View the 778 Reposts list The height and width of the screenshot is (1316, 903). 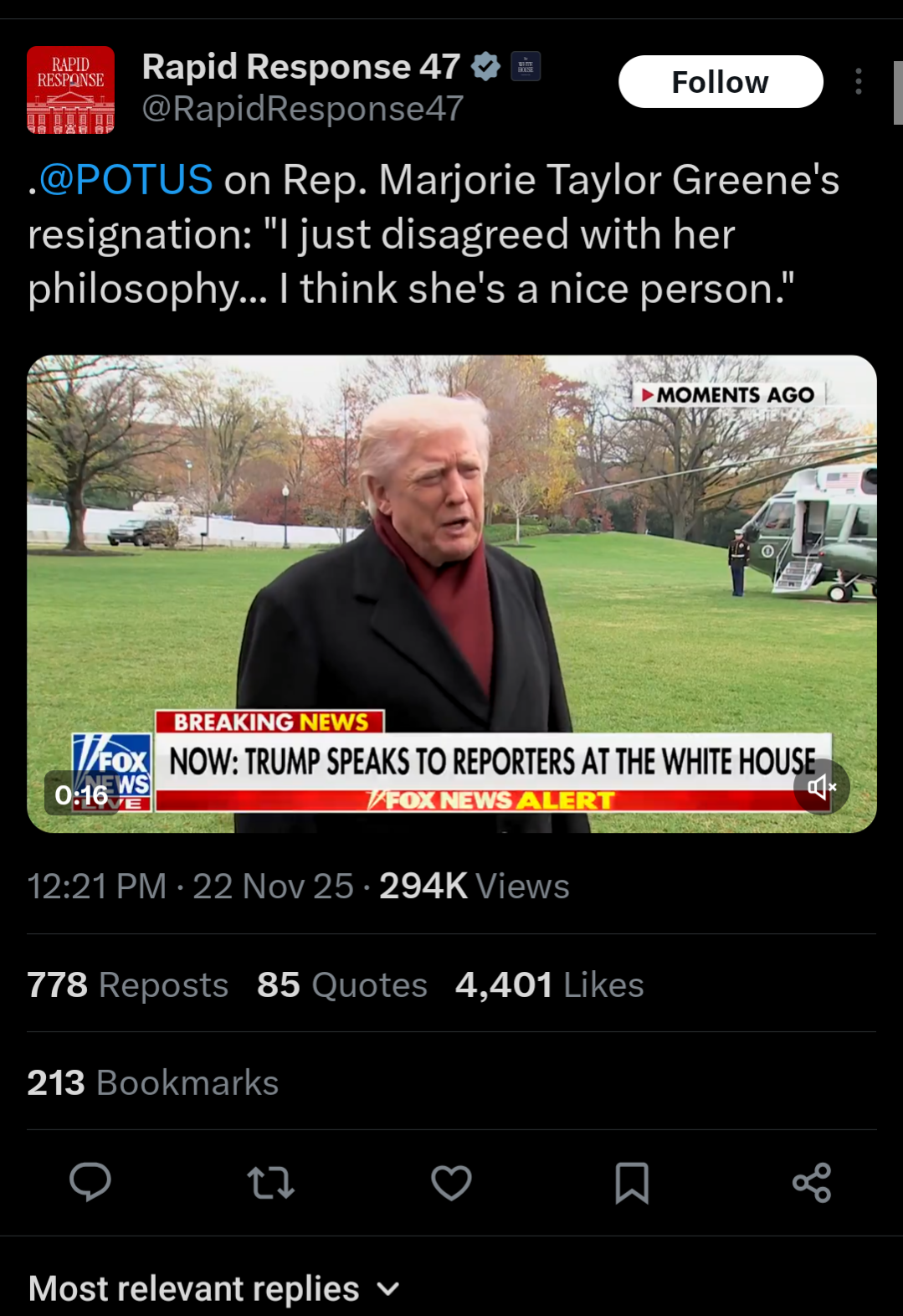tap(128, 985)
